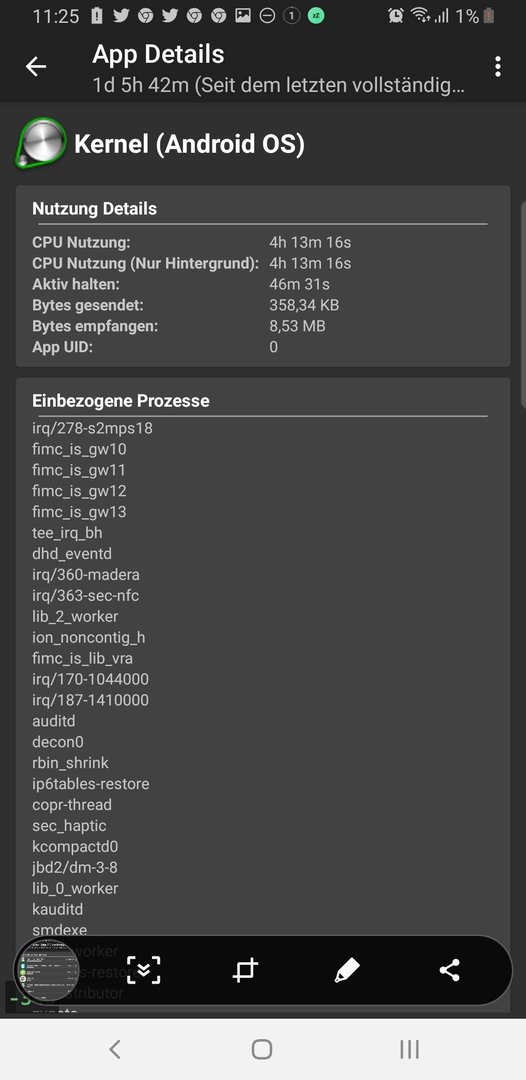
Task: Tap the crop icon in screenshot toolbar
Action: [245, 970]
